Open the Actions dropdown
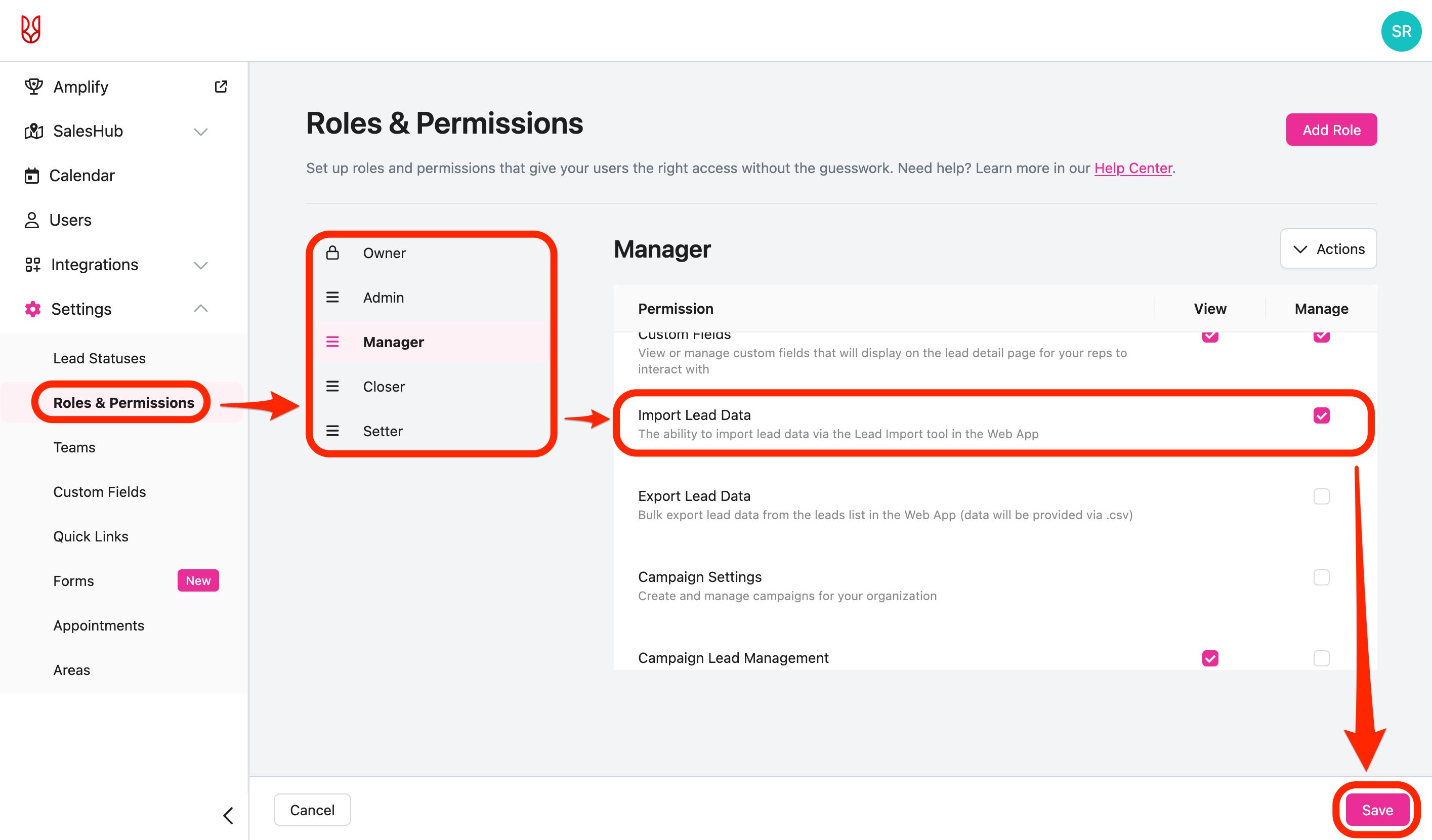 1328,249
